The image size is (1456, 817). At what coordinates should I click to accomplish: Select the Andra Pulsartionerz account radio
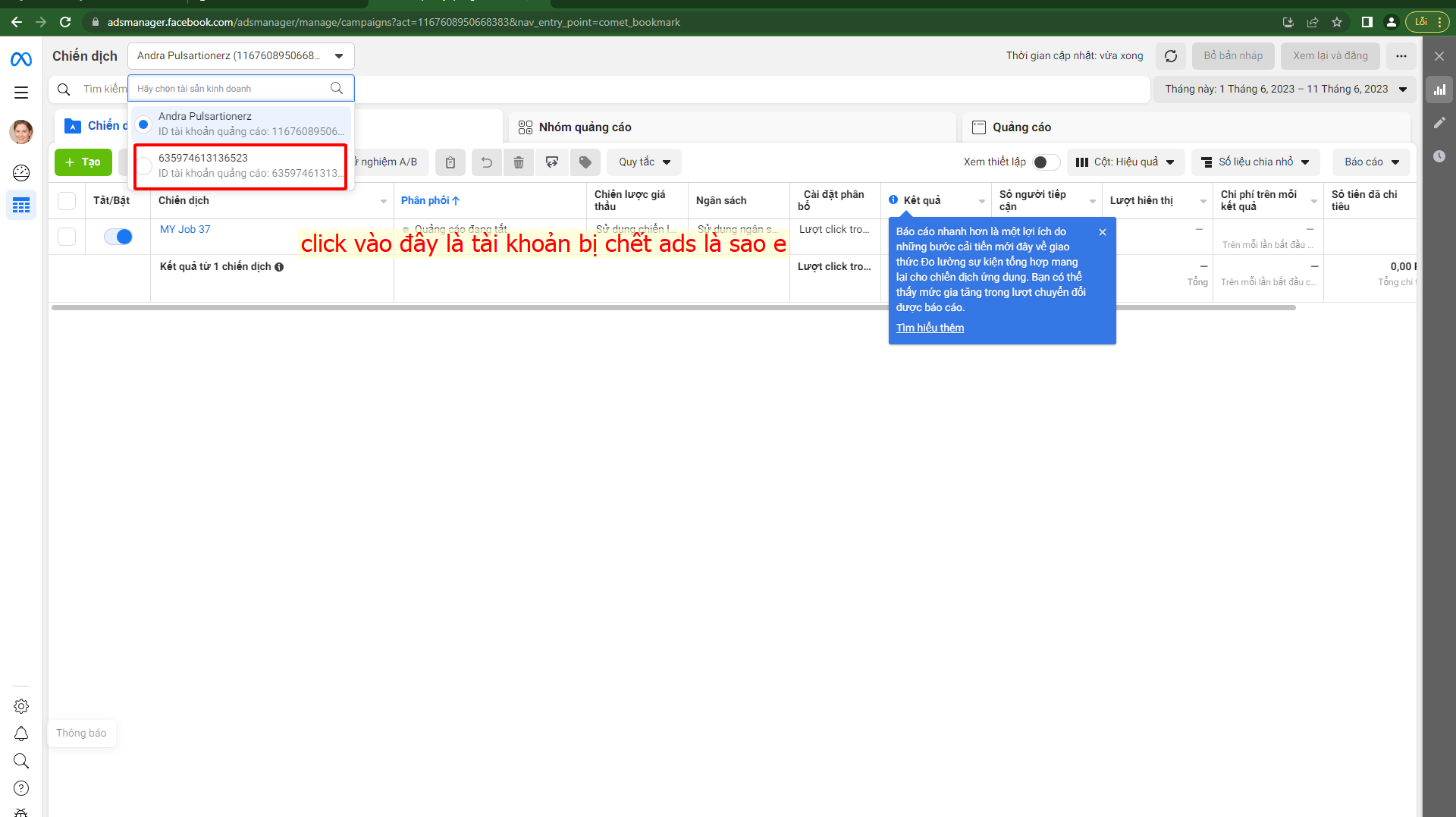click(x=143, y=124)
